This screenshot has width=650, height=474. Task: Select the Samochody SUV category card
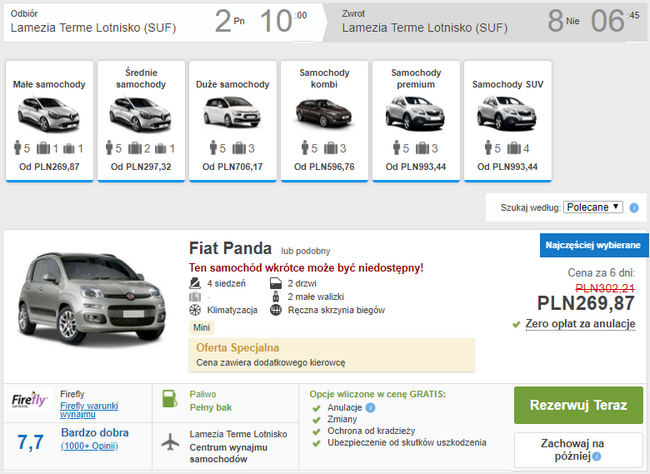coord(507,121)
